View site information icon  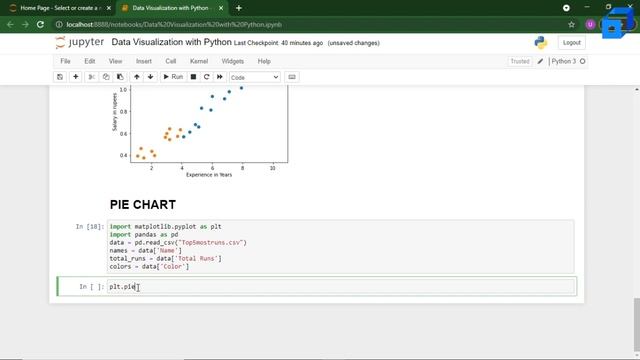(x=59, y=24)
